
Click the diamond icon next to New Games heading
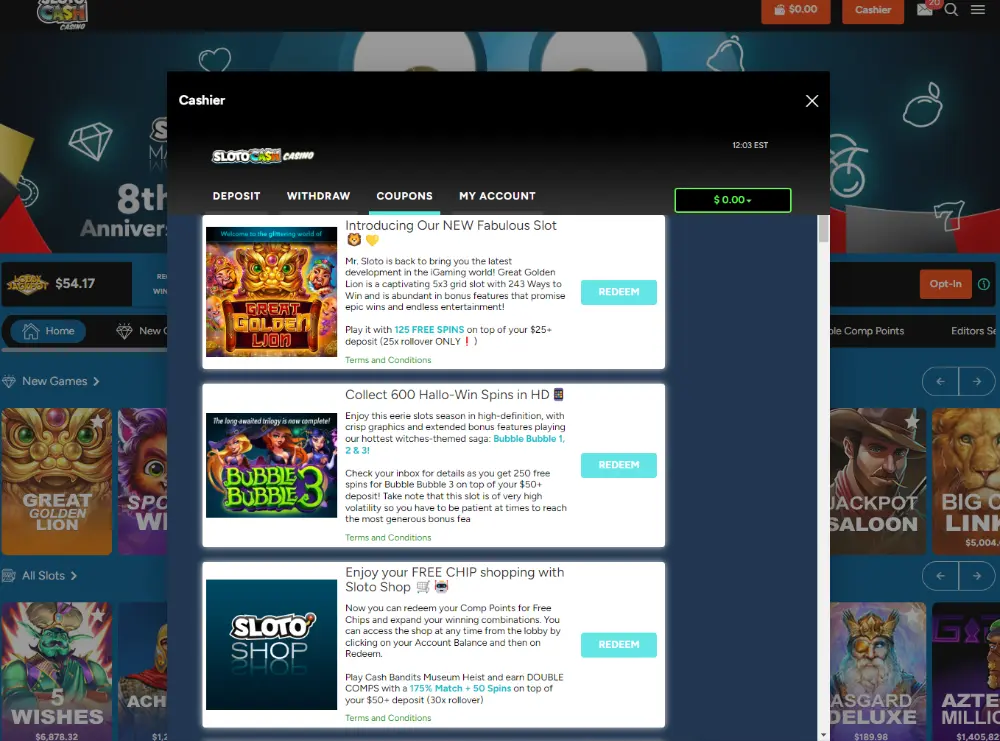point(9,381)
